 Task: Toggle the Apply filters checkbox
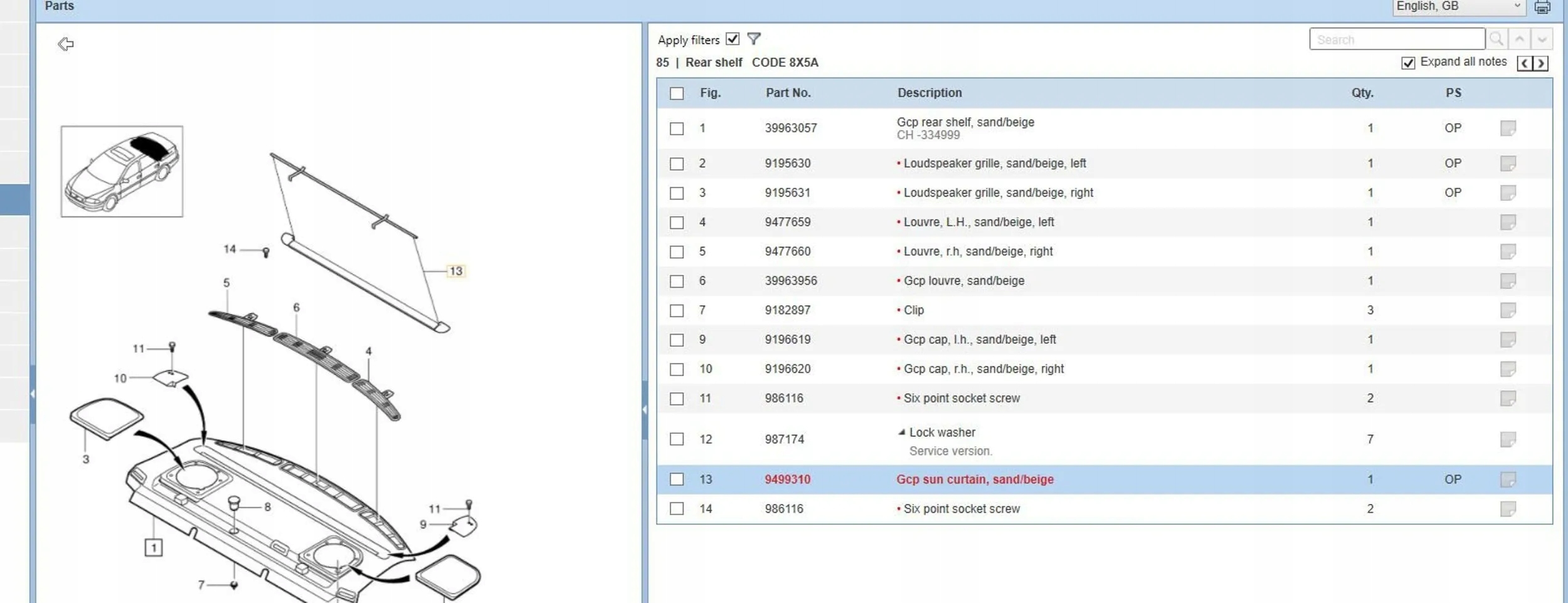tap(732, 39)
